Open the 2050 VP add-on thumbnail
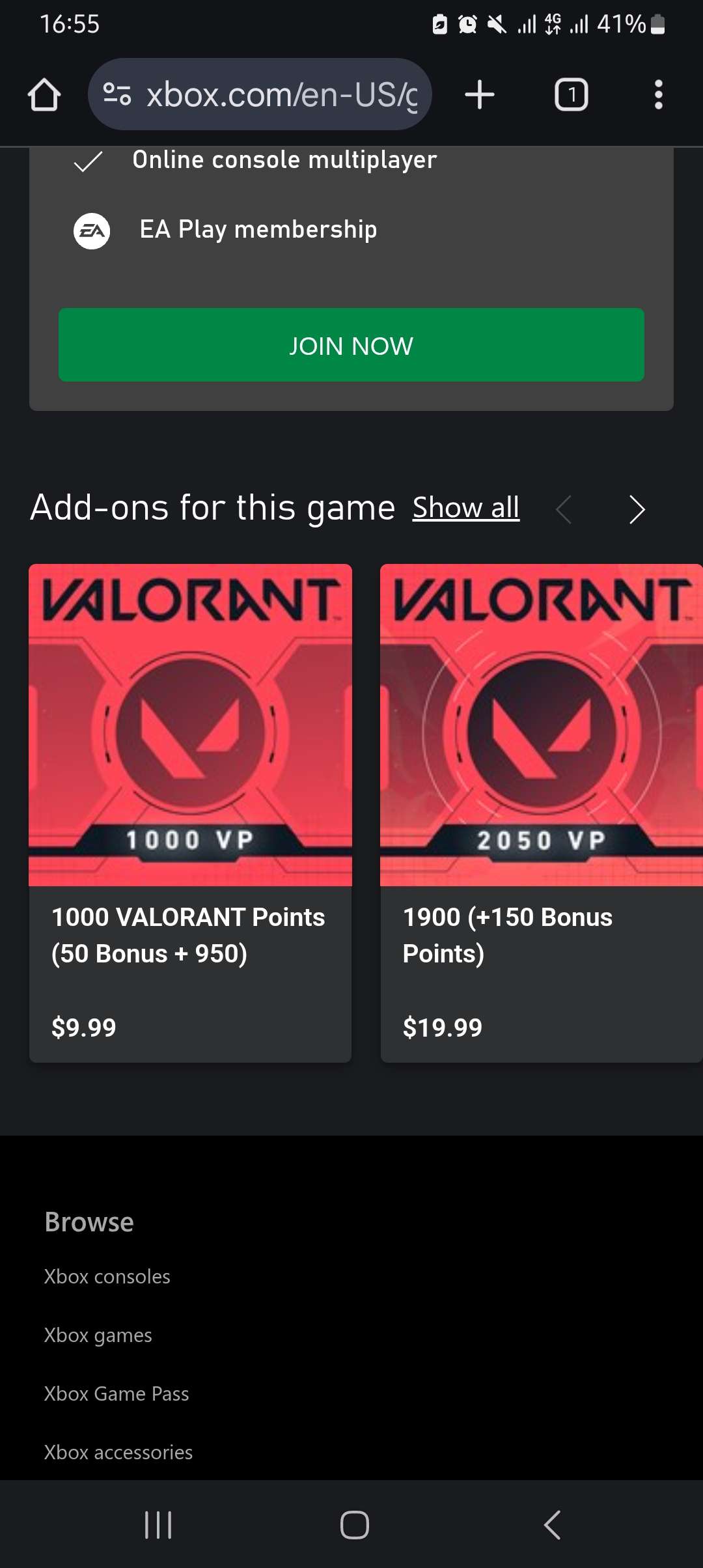 (x=542, y=725)
